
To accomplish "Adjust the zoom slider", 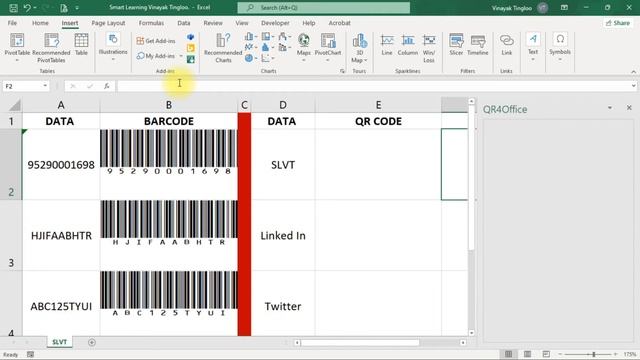I will click(593, 354).
